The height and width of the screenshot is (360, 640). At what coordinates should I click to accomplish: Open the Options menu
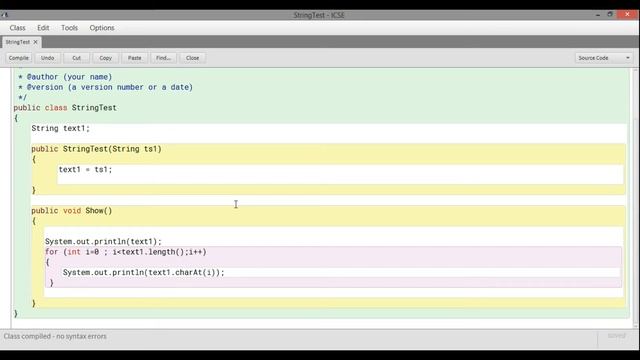point(102,28)
